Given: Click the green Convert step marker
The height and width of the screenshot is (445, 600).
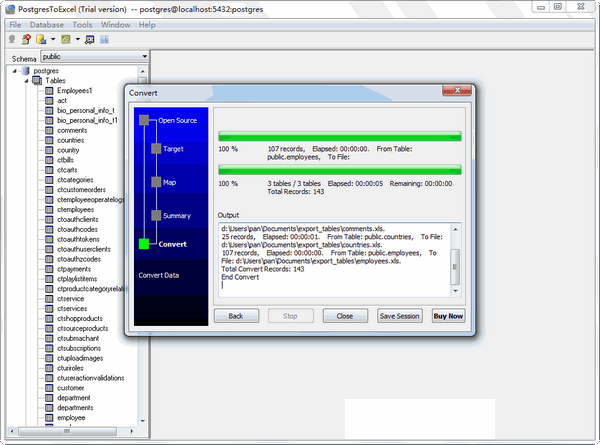Looking at the screenshot, I should [x=144, y=244].
